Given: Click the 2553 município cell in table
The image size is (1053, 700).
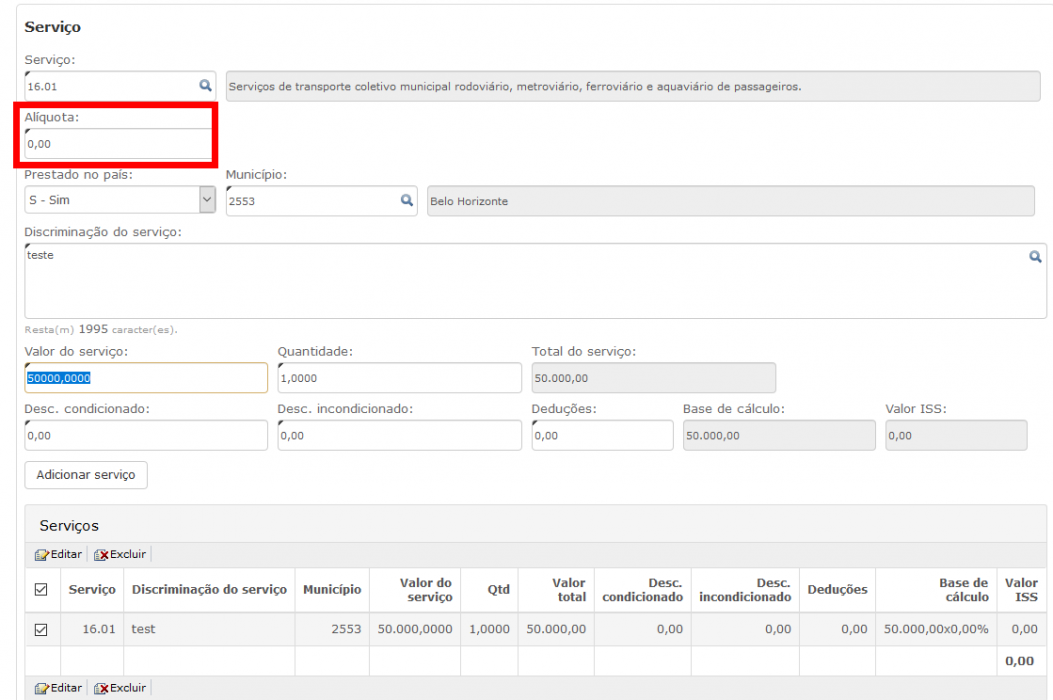Looking at the screenshot, I should (x=332, y=629).
